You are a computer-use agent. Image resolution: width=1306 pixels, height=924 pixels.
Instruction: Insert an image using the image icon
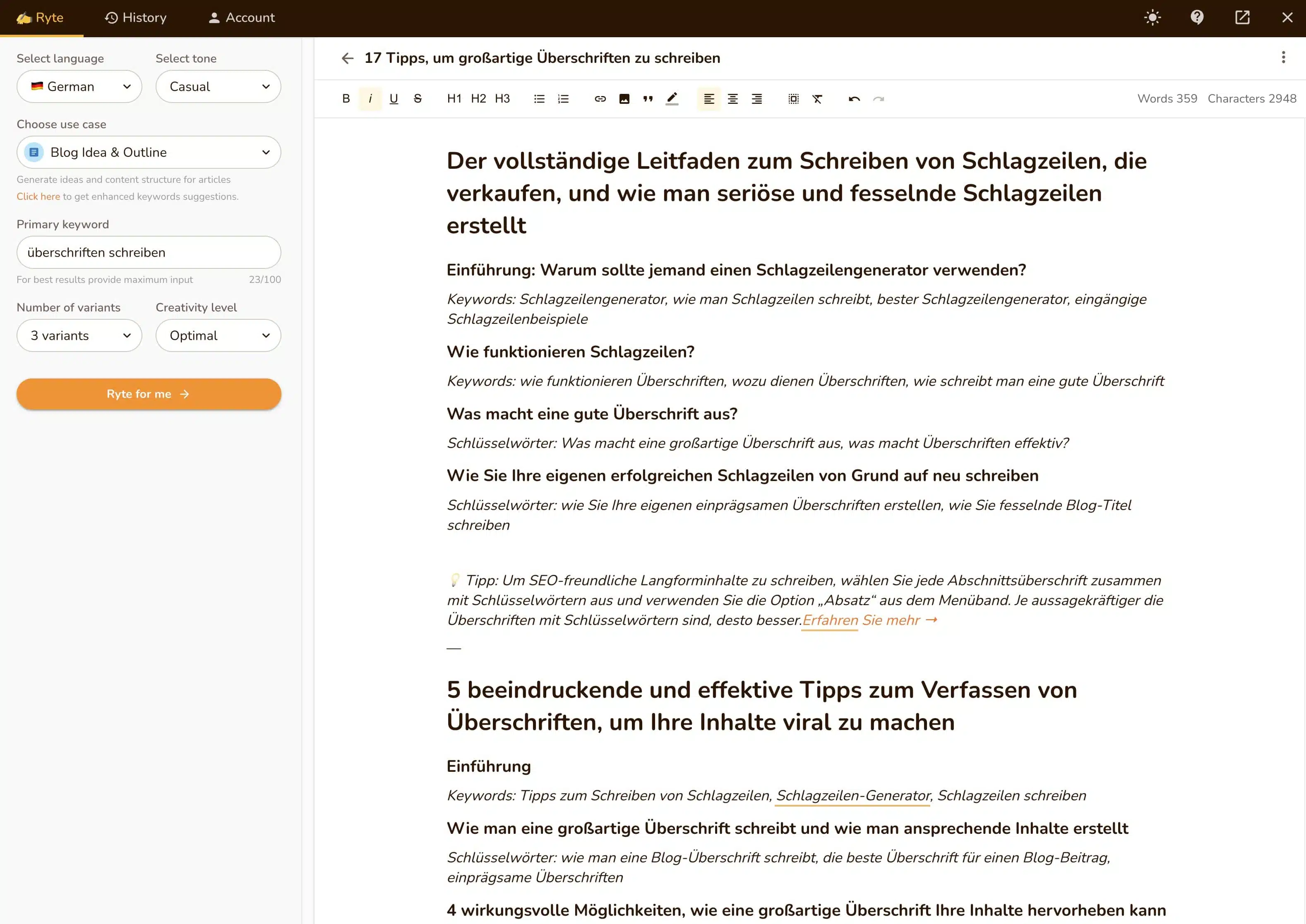tap(624, 98)
